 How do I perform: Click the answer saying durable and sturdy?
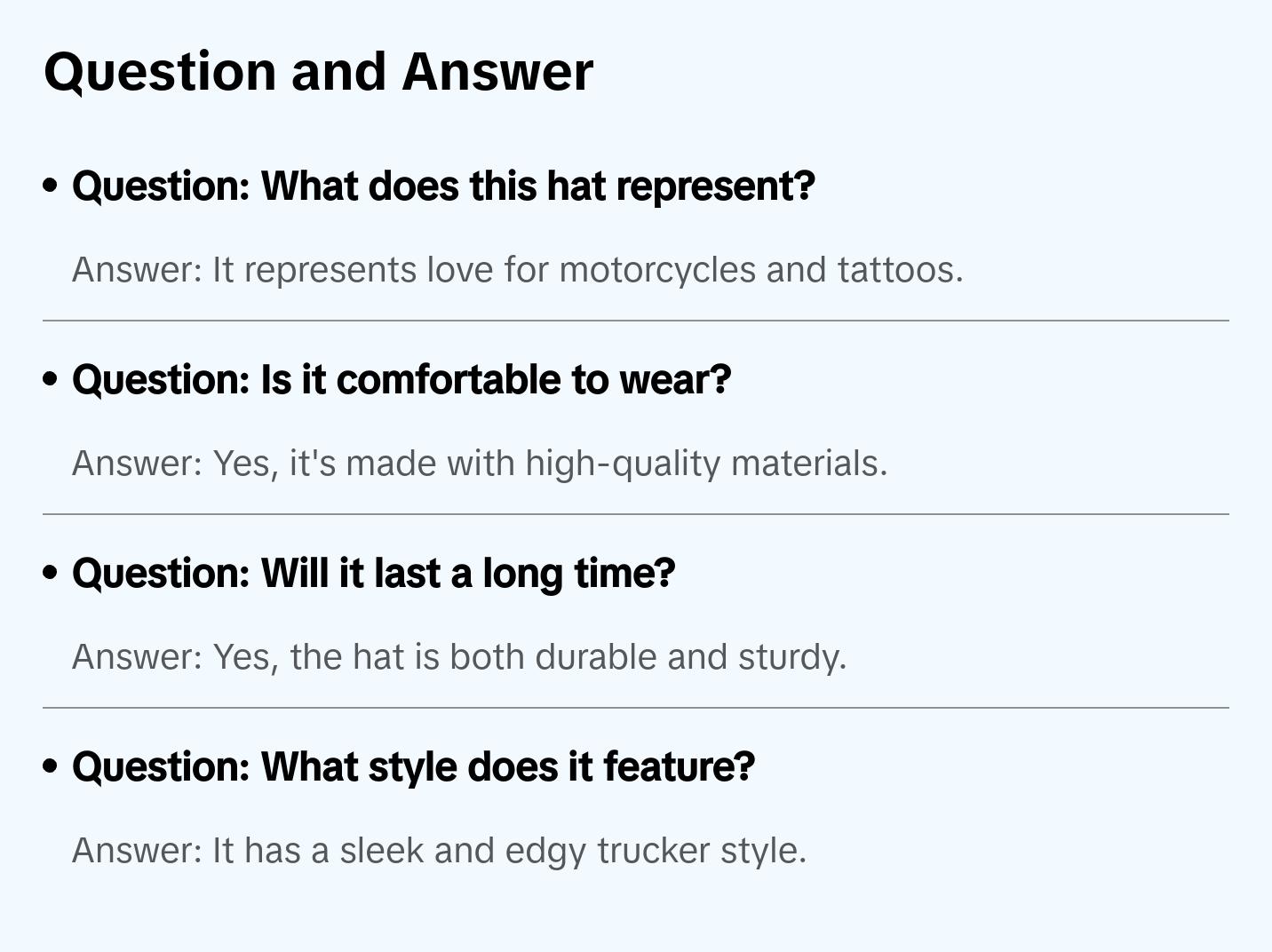(x=459, y=657)
